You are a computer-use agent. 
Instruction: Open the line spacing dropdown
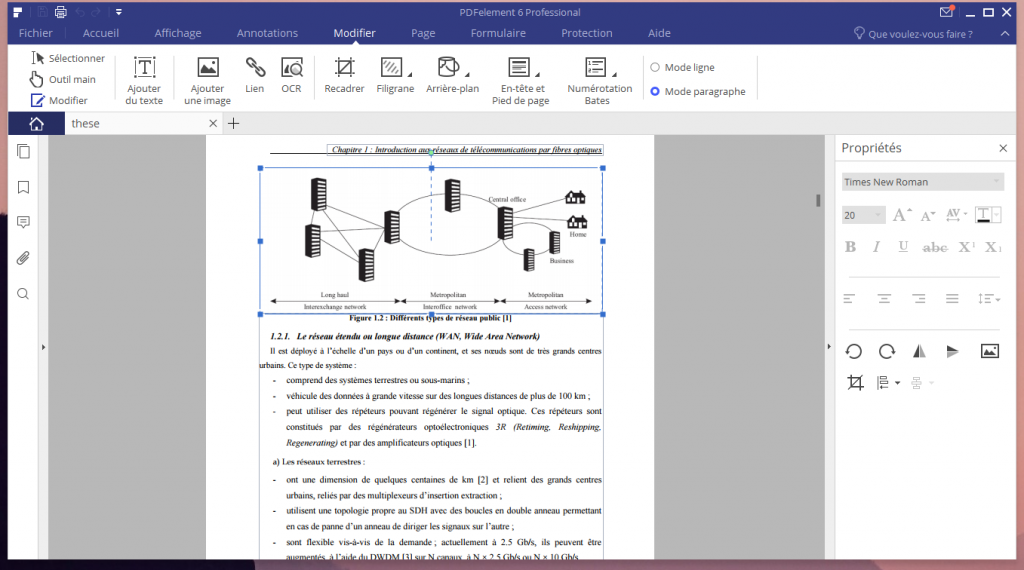[989, 298]
